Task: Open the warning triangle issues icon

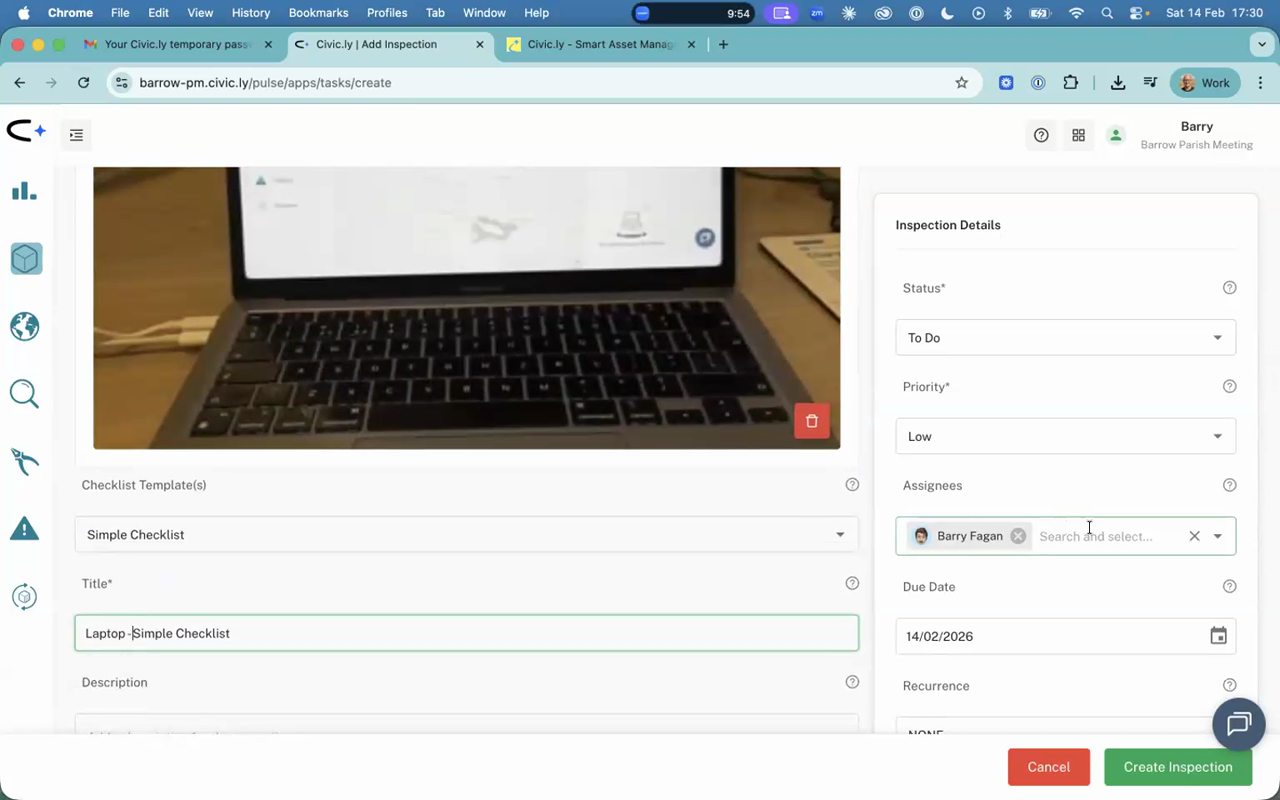Action: [24, 528]
